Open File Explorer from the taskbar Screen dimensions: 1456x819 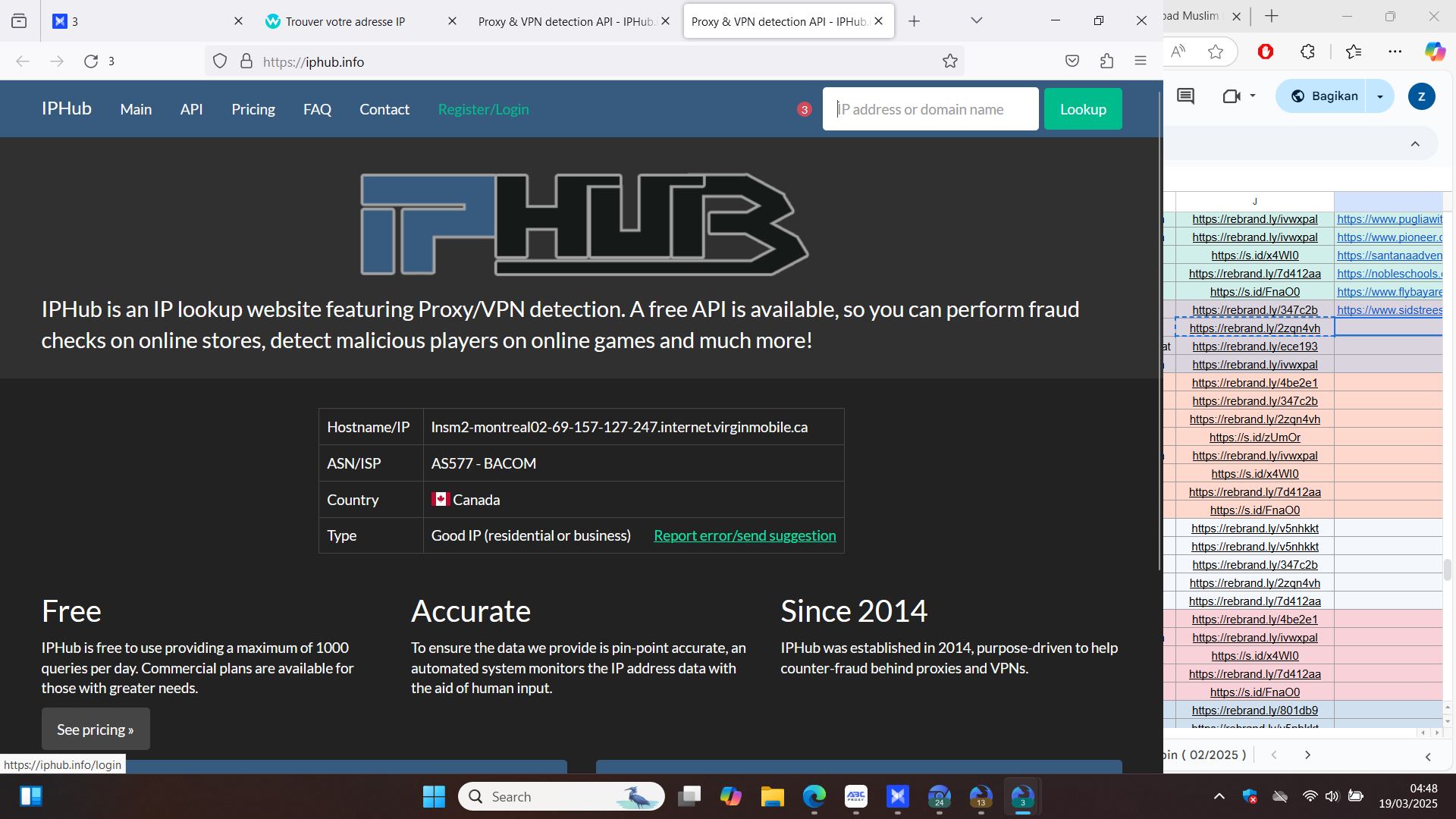[x=772, y=796]
